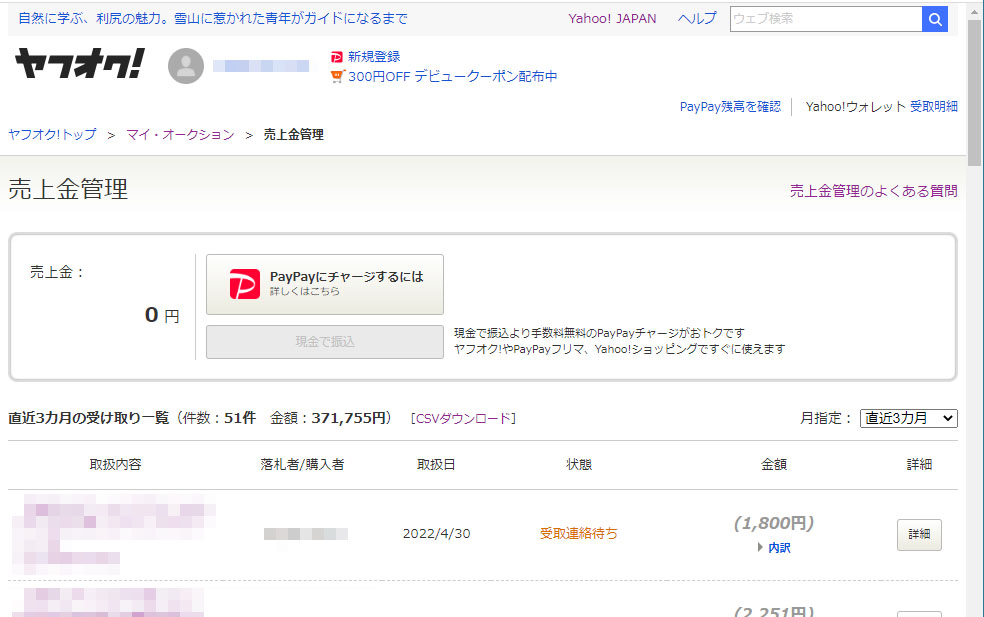The image size is (984, 617).
Task: Click the small PayPay icon beside 新規登録
Action: pyautogui.click(x=337, y=57)
